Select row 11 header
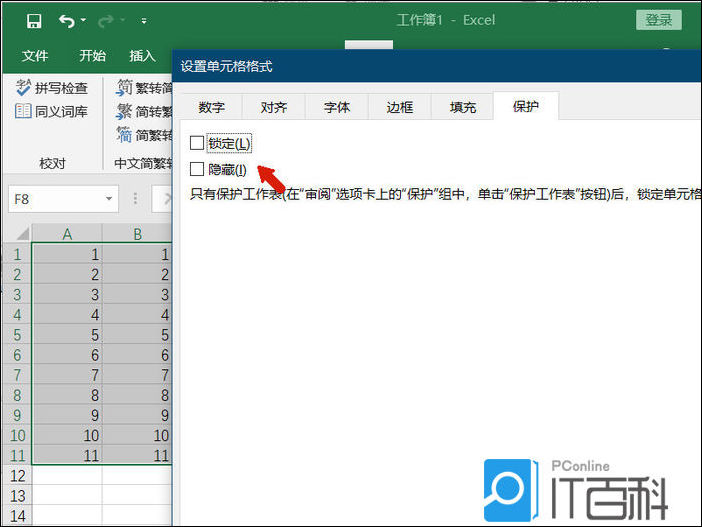The height and width of the screenshot is (527, 702). [x=17, y=455]
